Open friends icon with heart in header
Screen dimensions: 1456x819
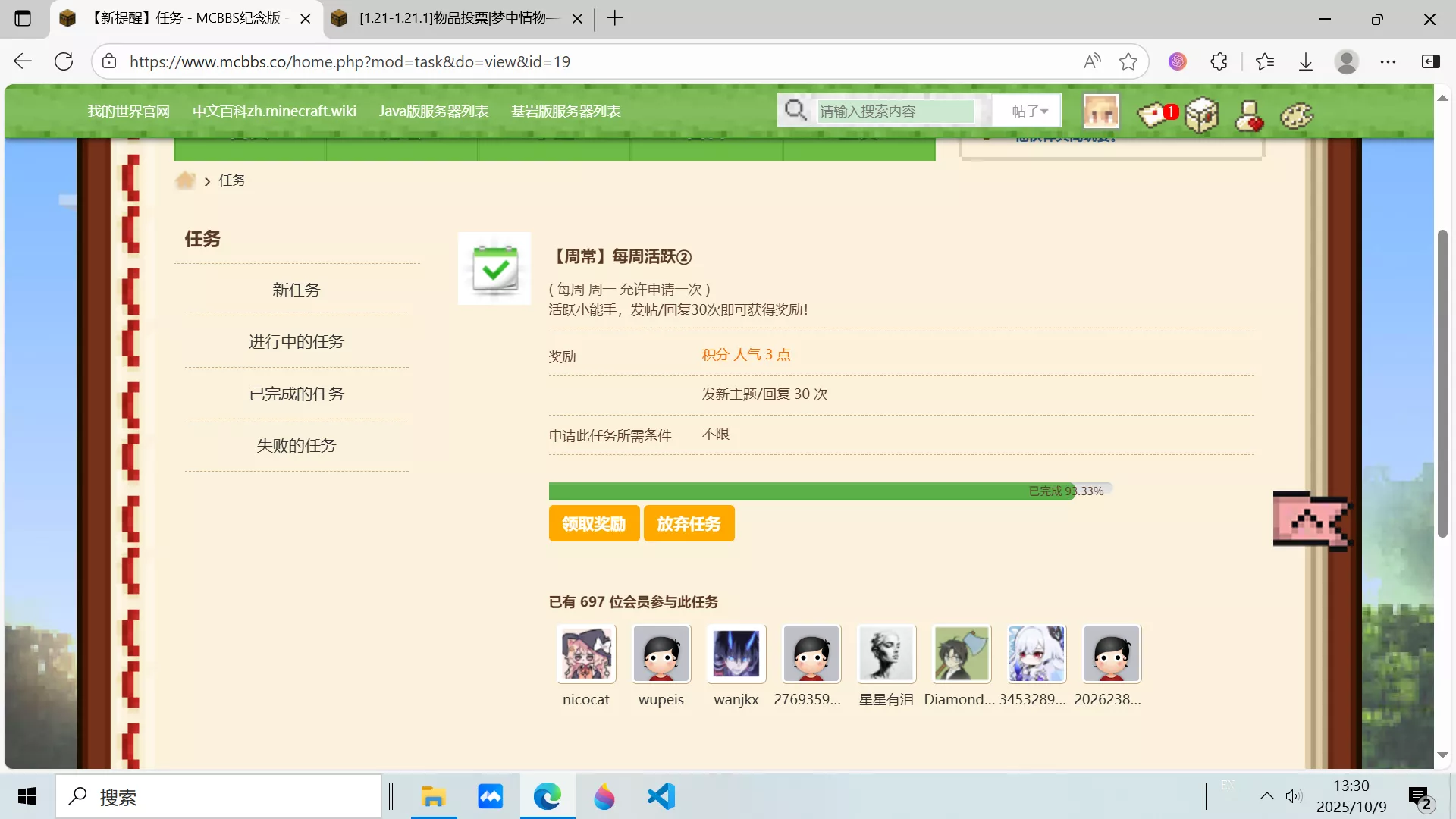[x=1248, y=115]
